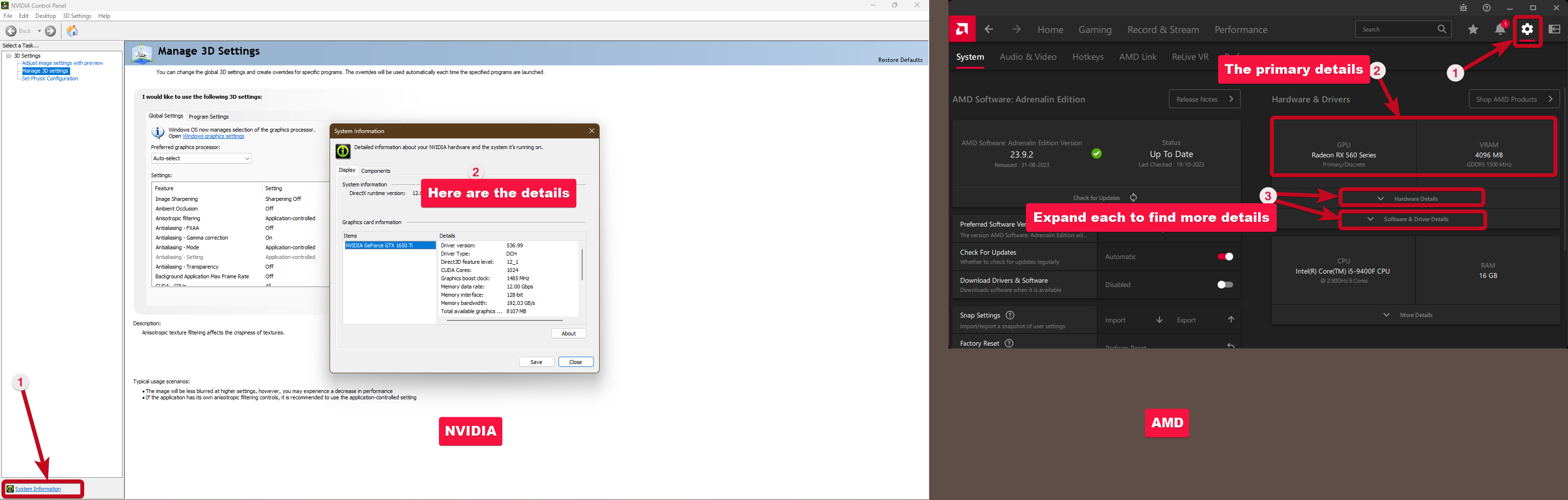Screen dimensions: 1568x500
Task: Click the Factory Reset help icon
Action: tap(1009, 343)
